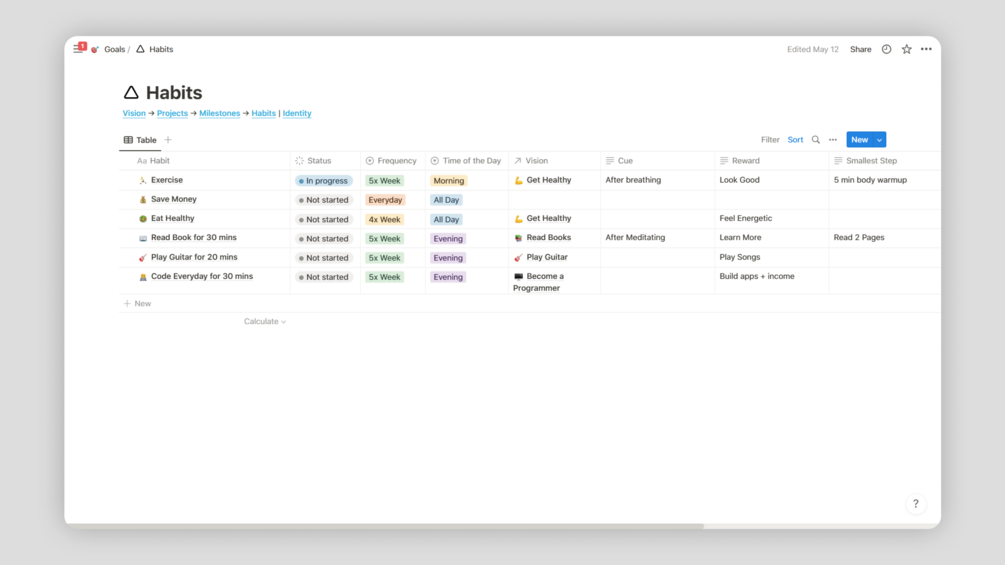Click the Reward column header

click(772, 161)
